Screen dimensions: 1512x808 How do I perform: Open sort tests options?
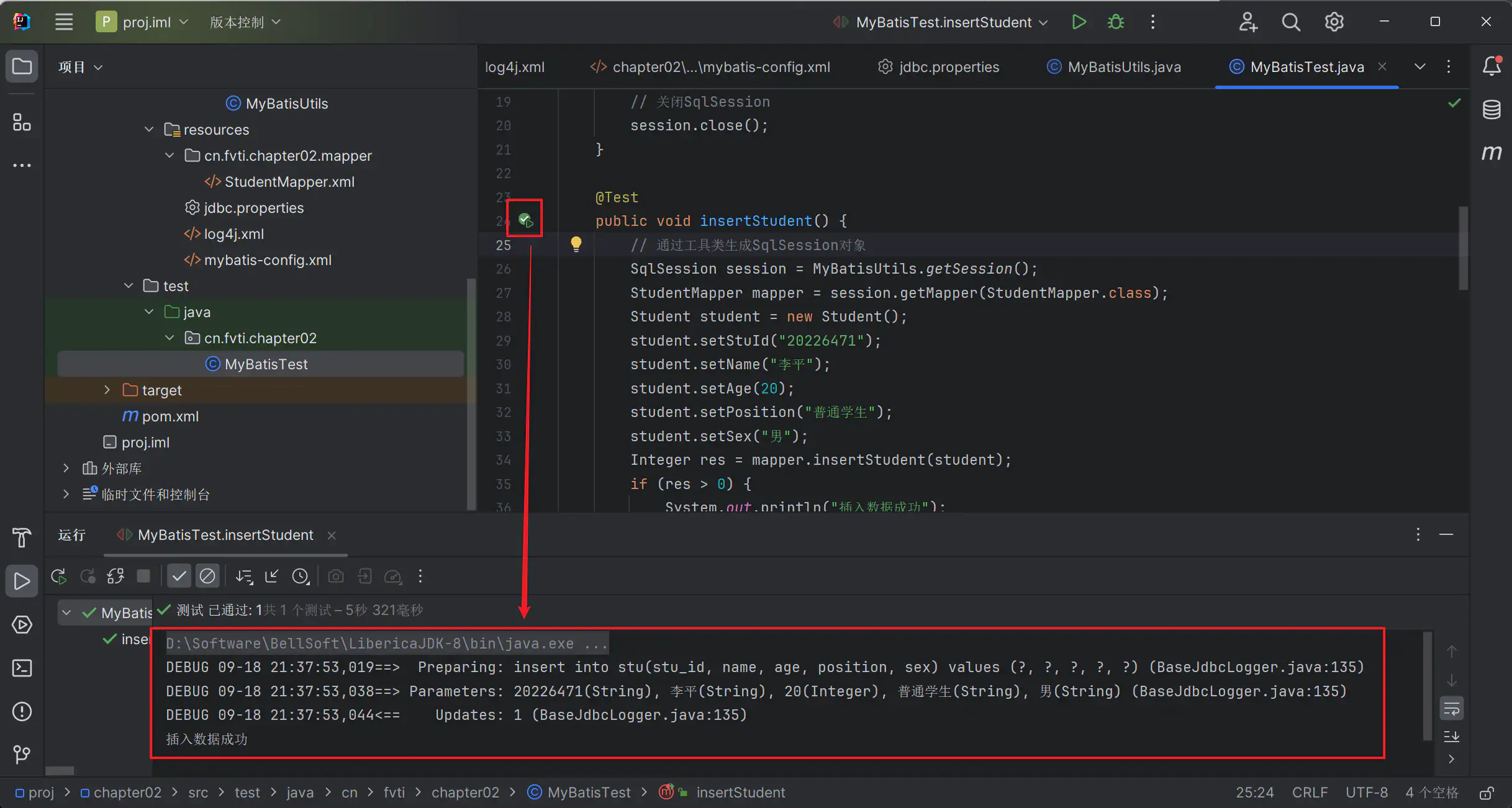[x=244, y=577]
